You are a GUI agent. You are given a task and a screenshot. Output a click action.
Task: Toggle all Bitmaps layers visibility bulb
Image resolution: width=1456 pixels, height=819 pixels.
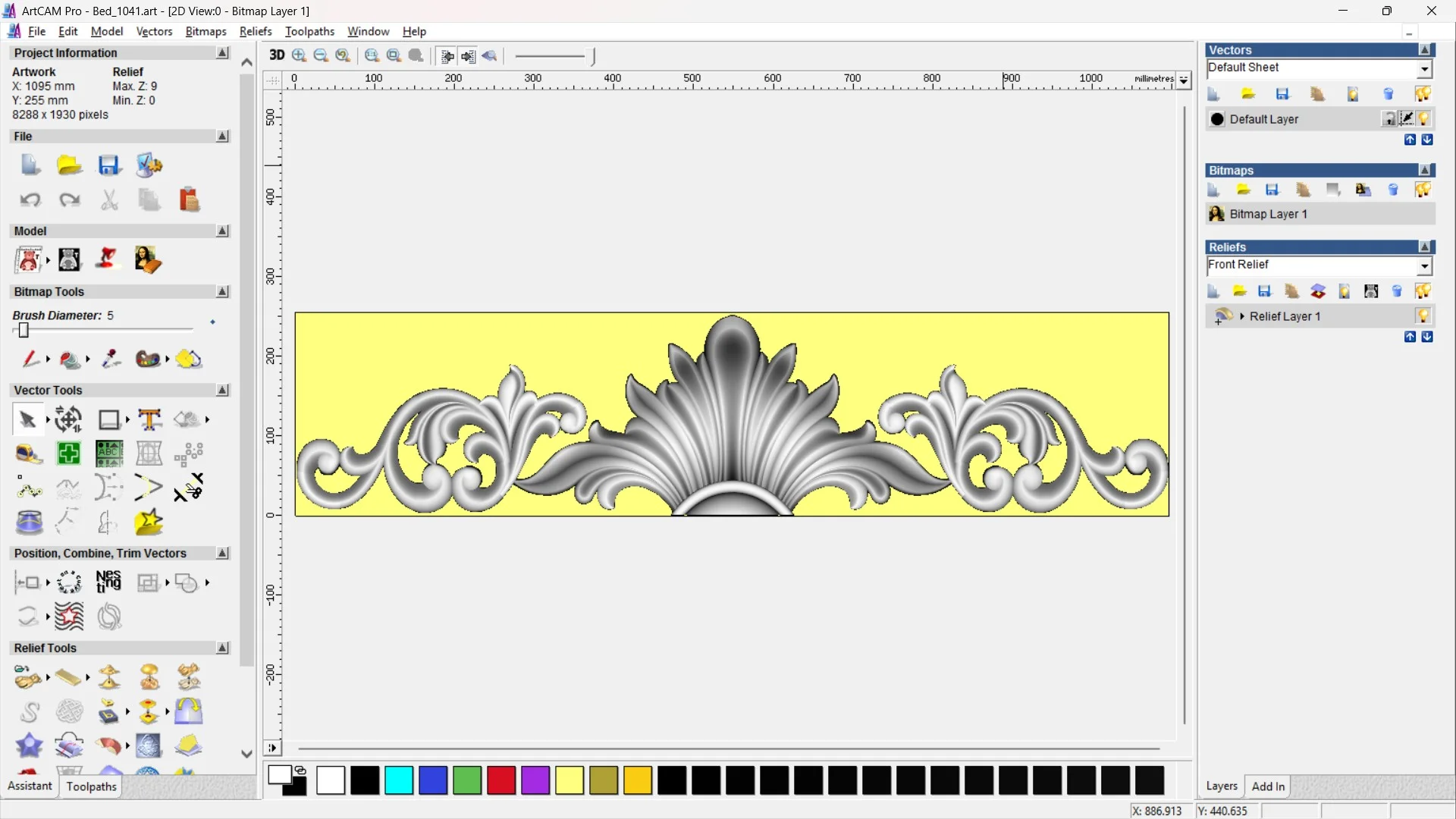pos(1423,190)
